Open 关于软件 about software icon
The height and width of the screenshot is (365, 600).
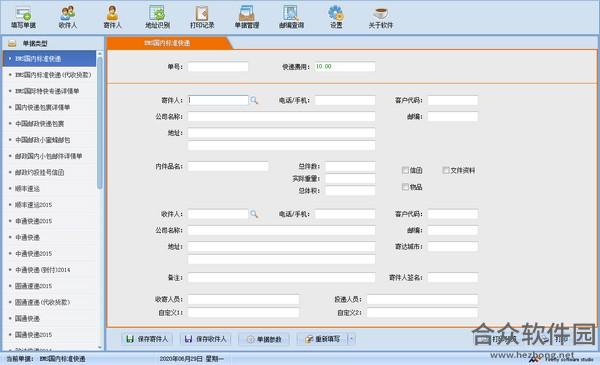[381, 18]
